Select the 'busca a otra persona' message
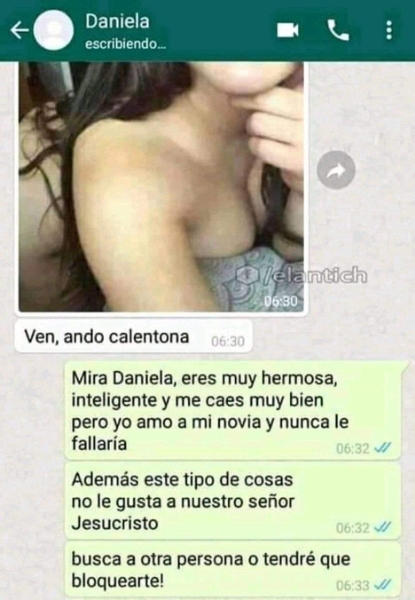This screenshot has width=415, height=600. [x=233, y=570]
